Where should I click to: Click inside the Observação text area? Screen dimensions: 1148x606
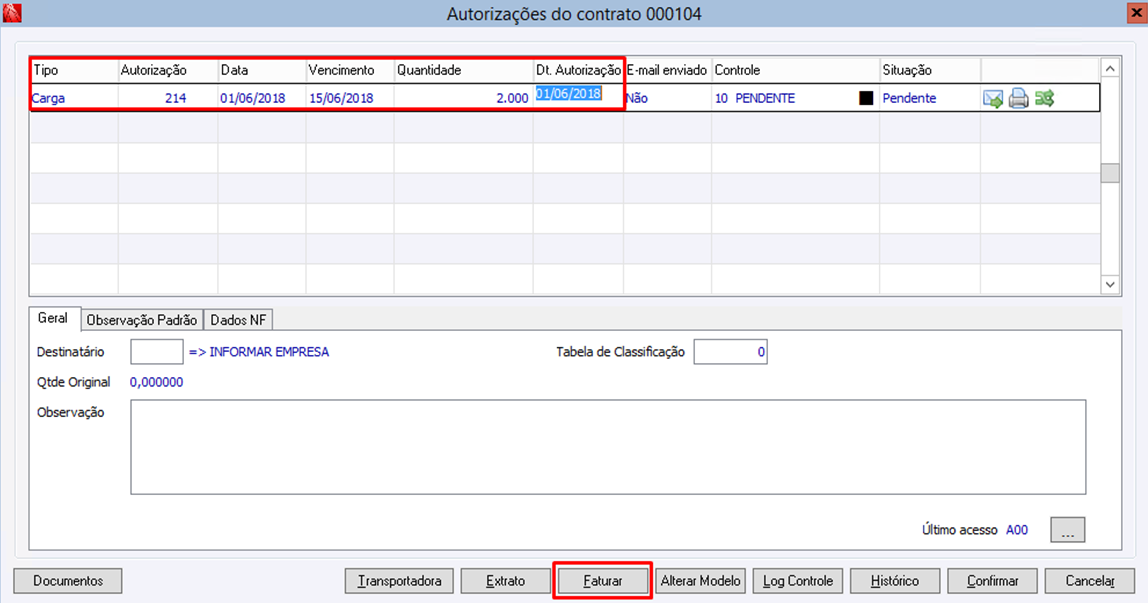click(x=608, y=447)
